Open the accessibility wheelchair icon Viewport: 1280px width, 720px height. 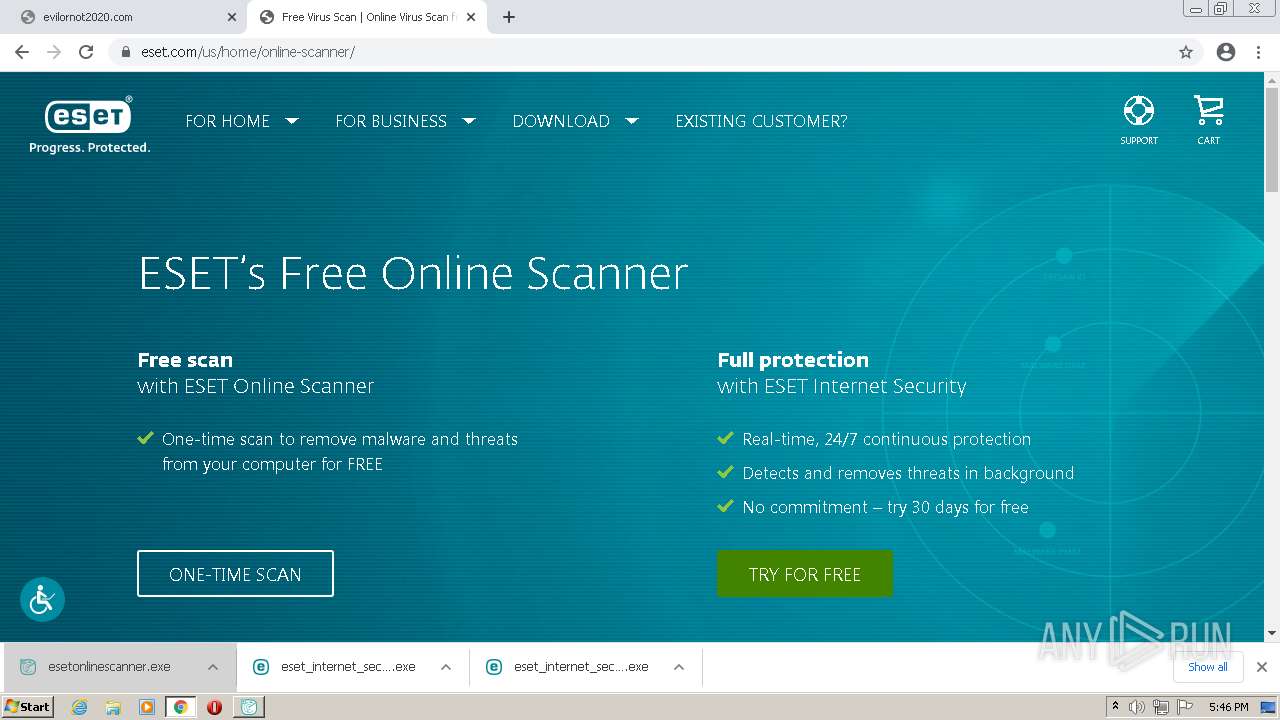click(x=42, y=599)
